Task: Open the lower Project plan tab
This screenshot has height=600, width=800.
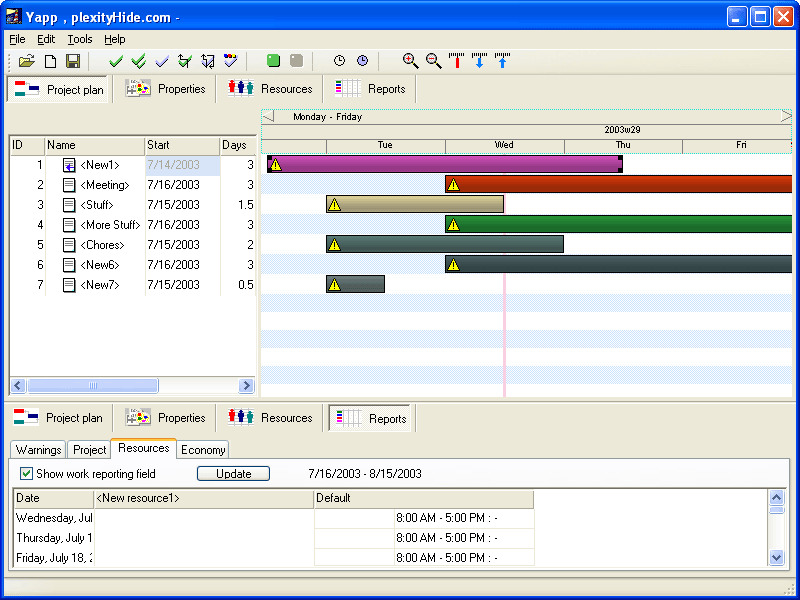Action: click(58, 418)
